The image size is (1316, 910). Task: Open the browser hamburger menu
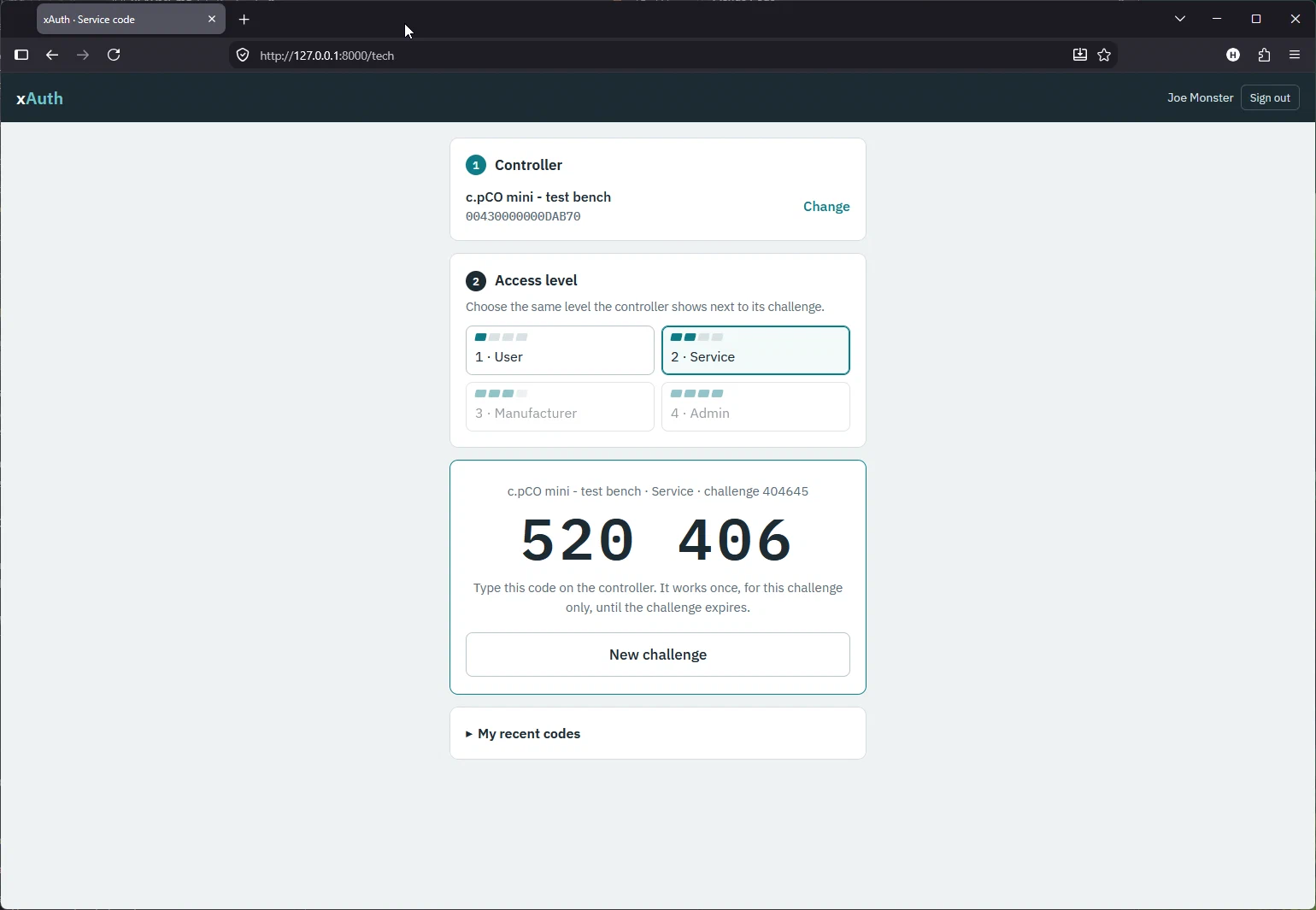[1295, 56]
